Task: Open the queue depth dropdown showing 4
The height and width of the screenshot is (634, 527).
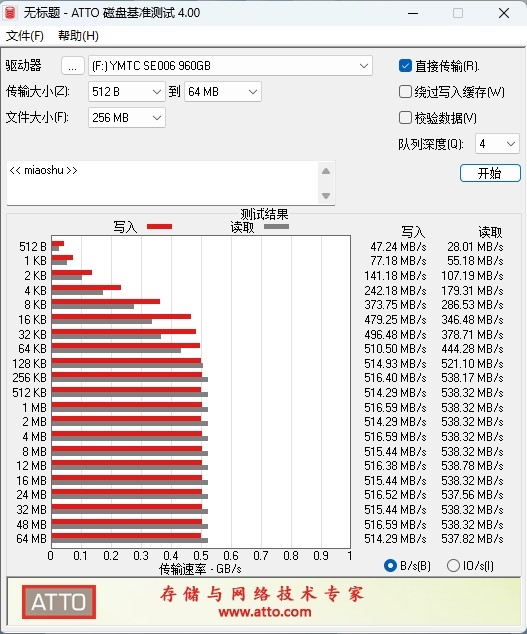Action: pos(497,144)
